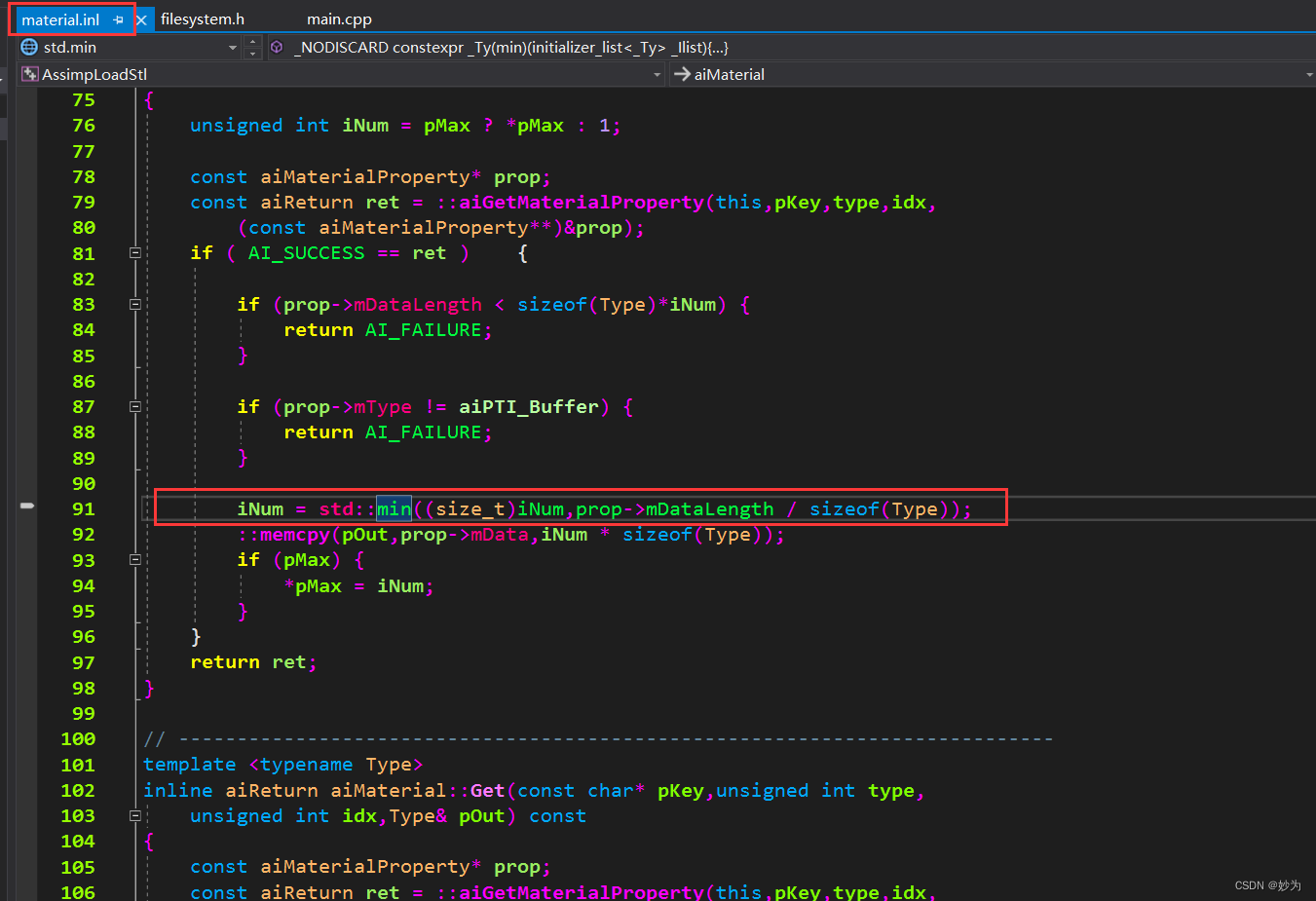Viewport: 1316px width, 901px height.
Task: Collapse the if block at line 87
Action: pos(135,406)
